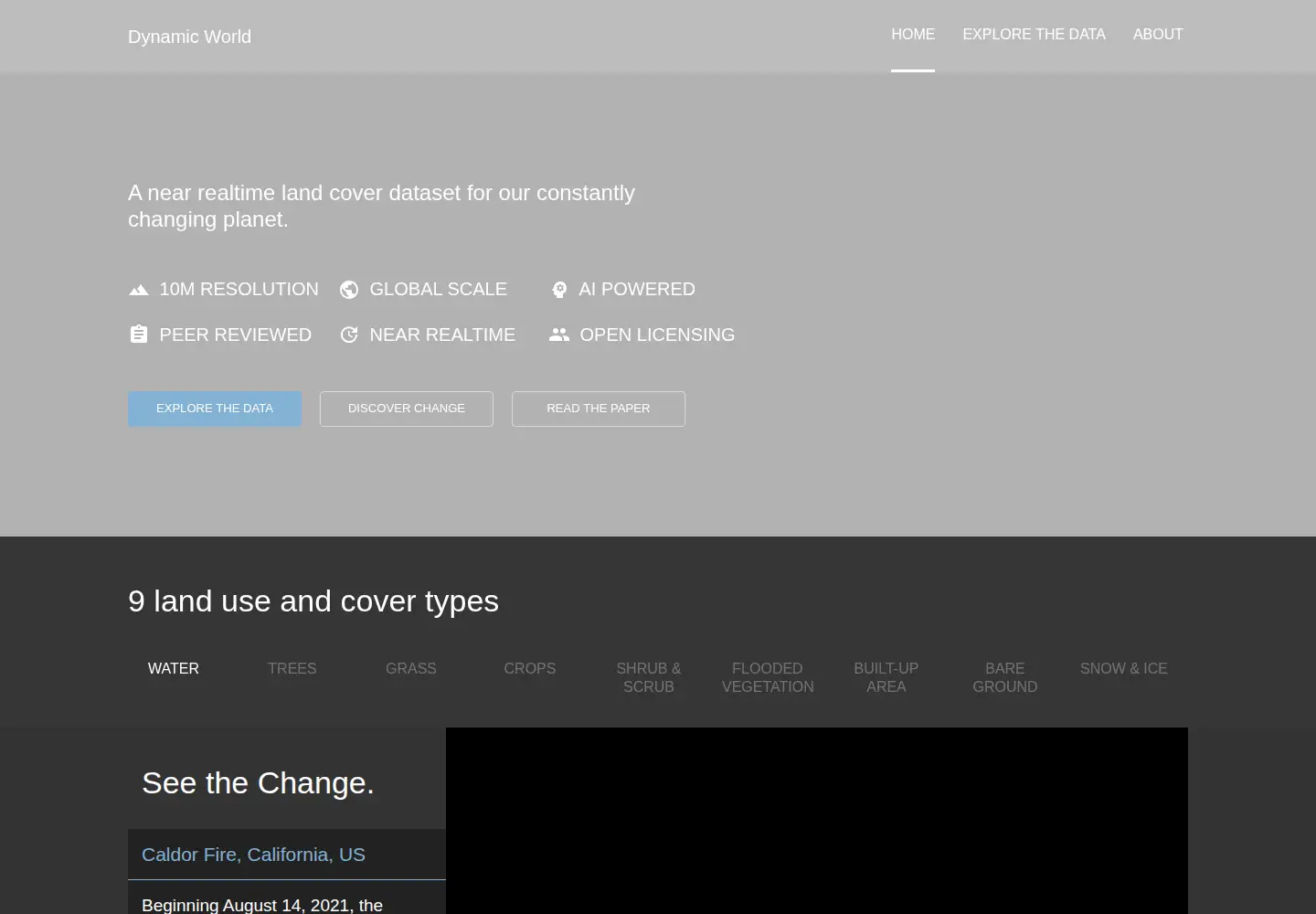
Task: Click the black map preview panel
Action: (x=817, y=821)
